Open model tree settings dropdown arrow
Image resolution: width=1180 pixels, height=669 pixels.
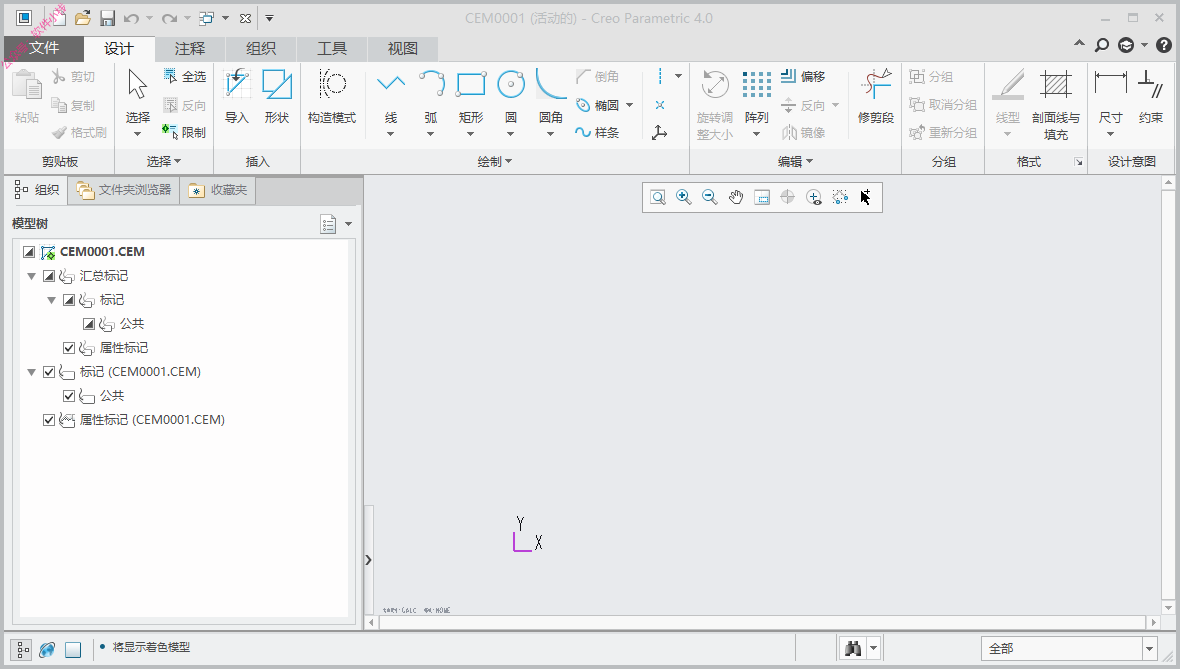click(348, 224)
